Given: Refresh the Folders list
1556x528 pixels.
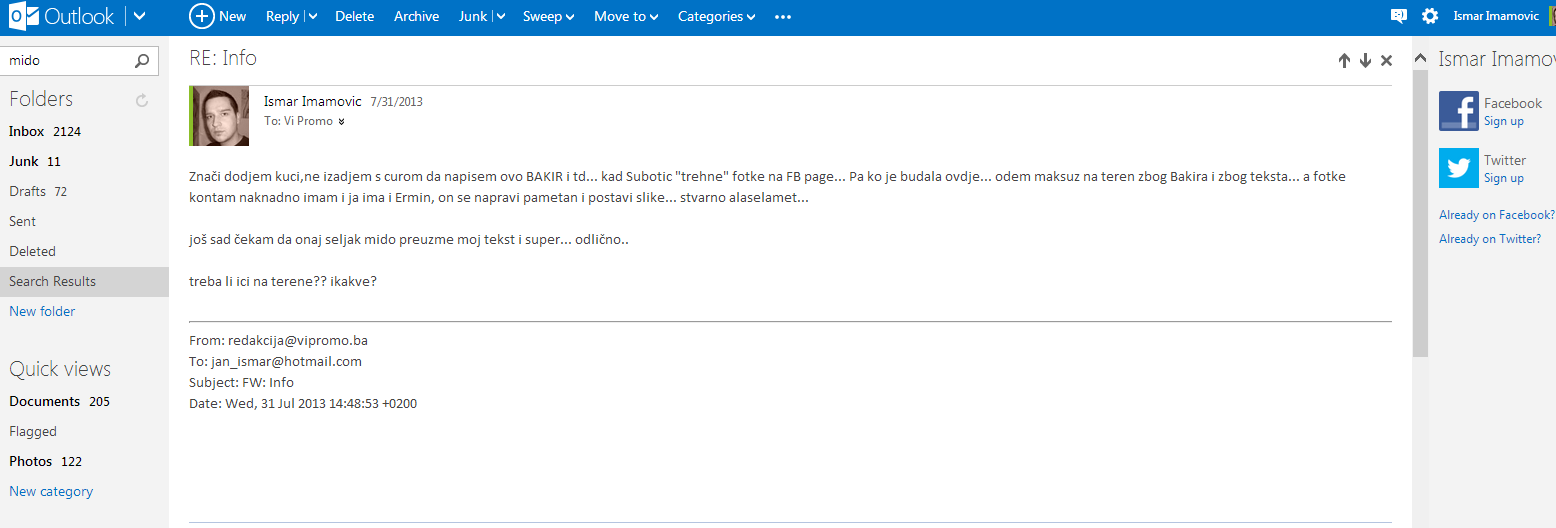Looking at the screenshot, I should [x=142, y=100].
